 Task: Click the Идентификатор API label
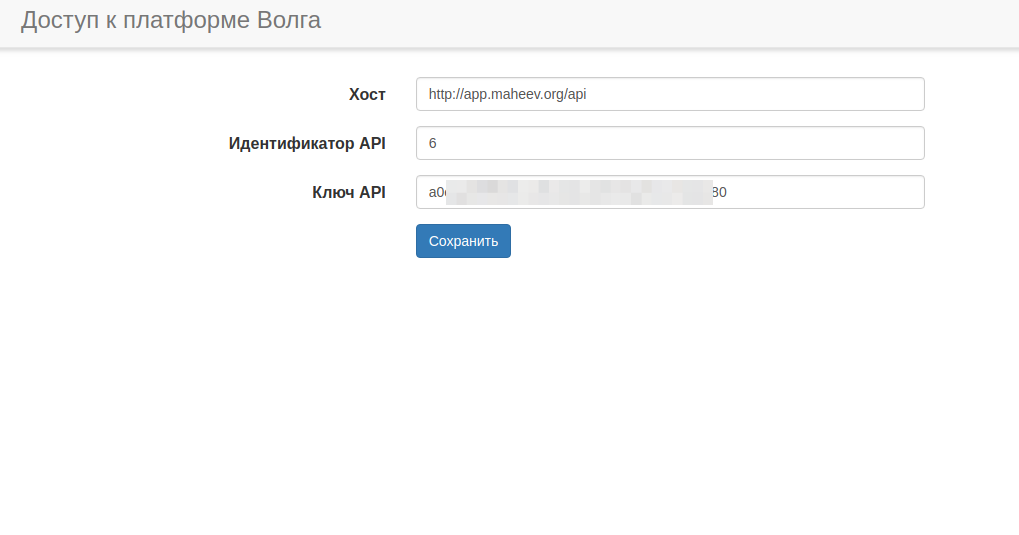point(307,144)
